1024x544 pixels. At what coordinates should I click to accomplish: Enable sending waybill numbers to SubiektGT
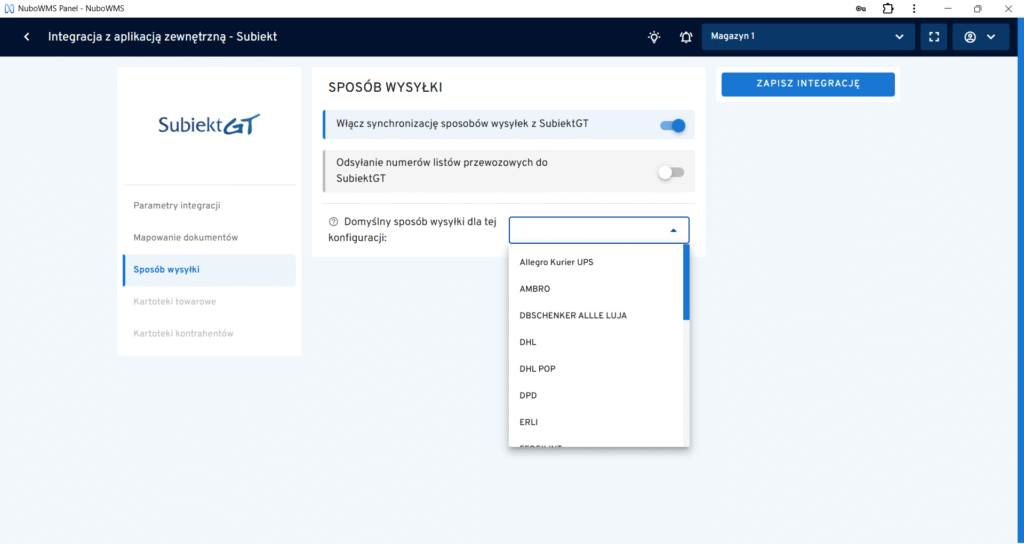pos(670,172)
